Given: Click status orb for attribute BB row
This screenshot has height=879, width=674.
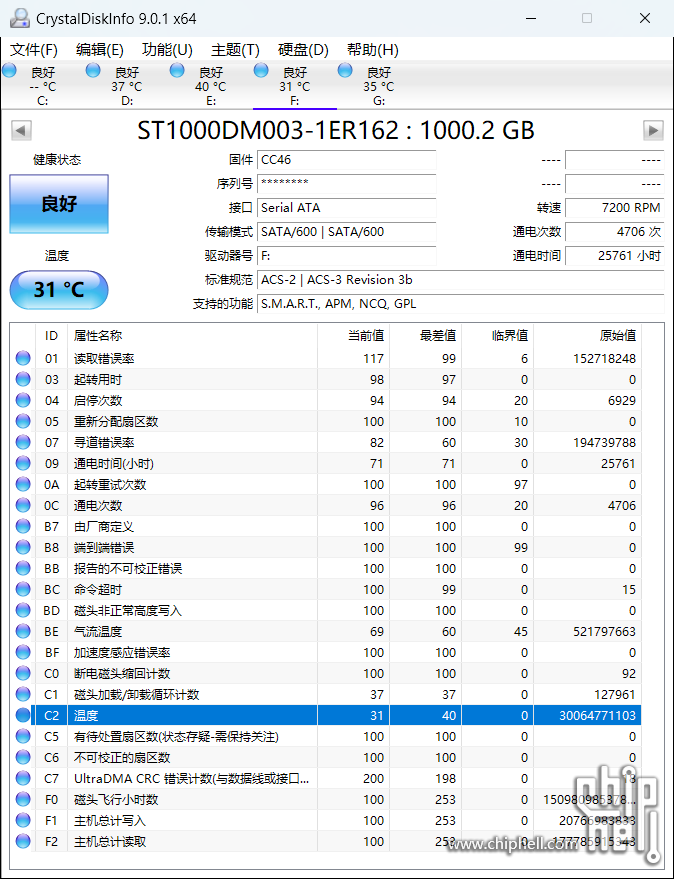Looking at the screenshot, I should (23, 568).
